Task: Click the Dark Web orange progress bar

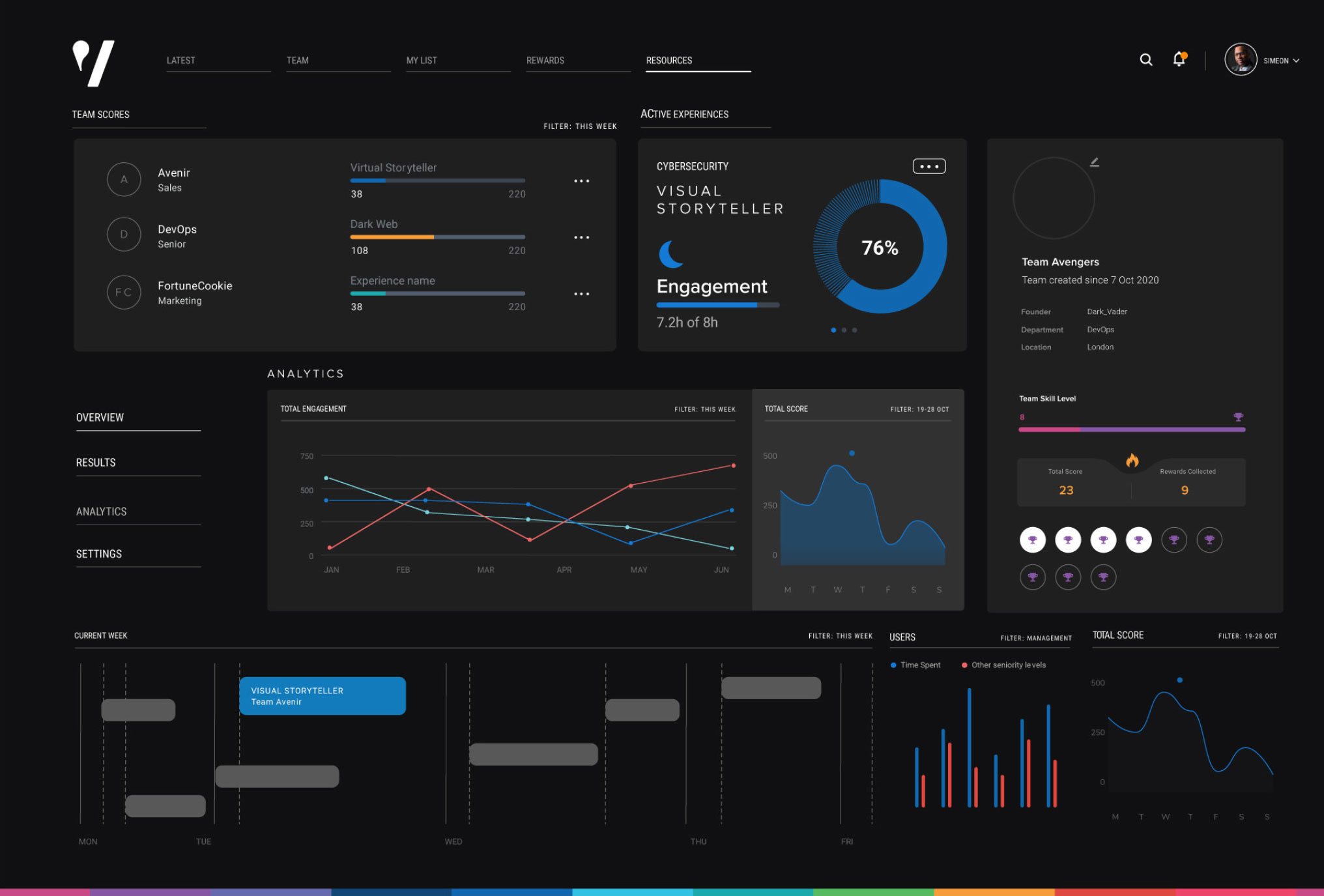Action: [392, 237]
